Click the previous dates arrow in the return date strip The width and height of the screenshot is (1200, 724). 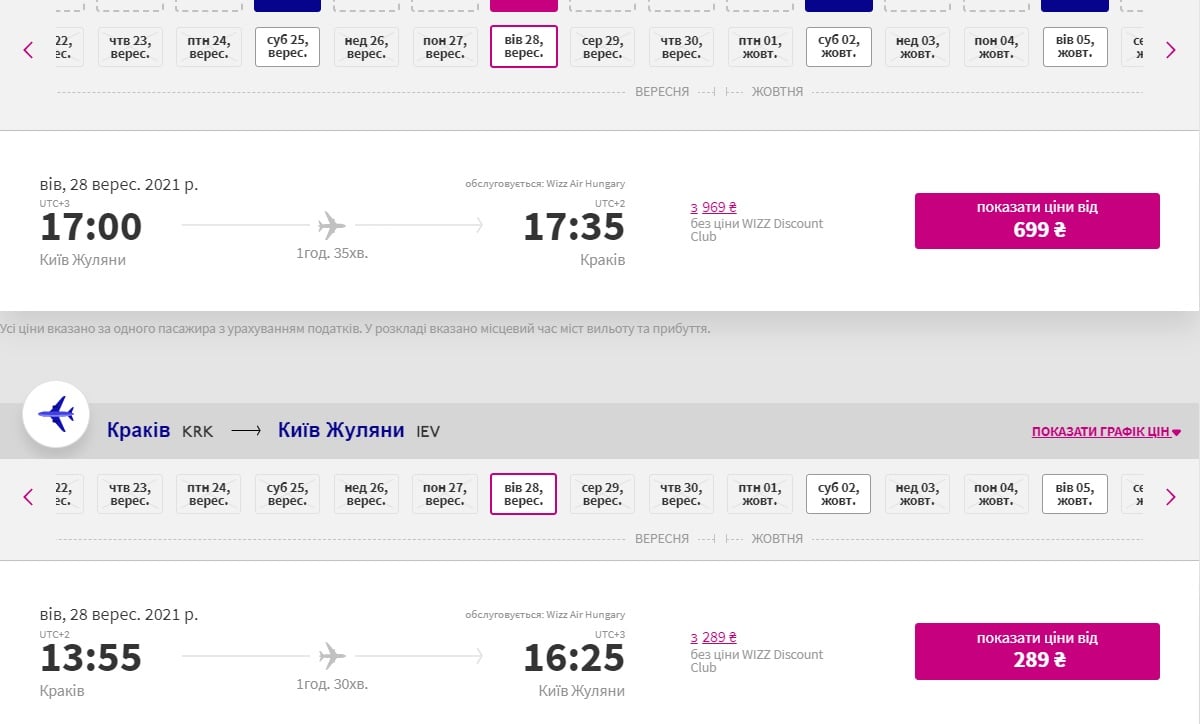[x=28, y=496]
